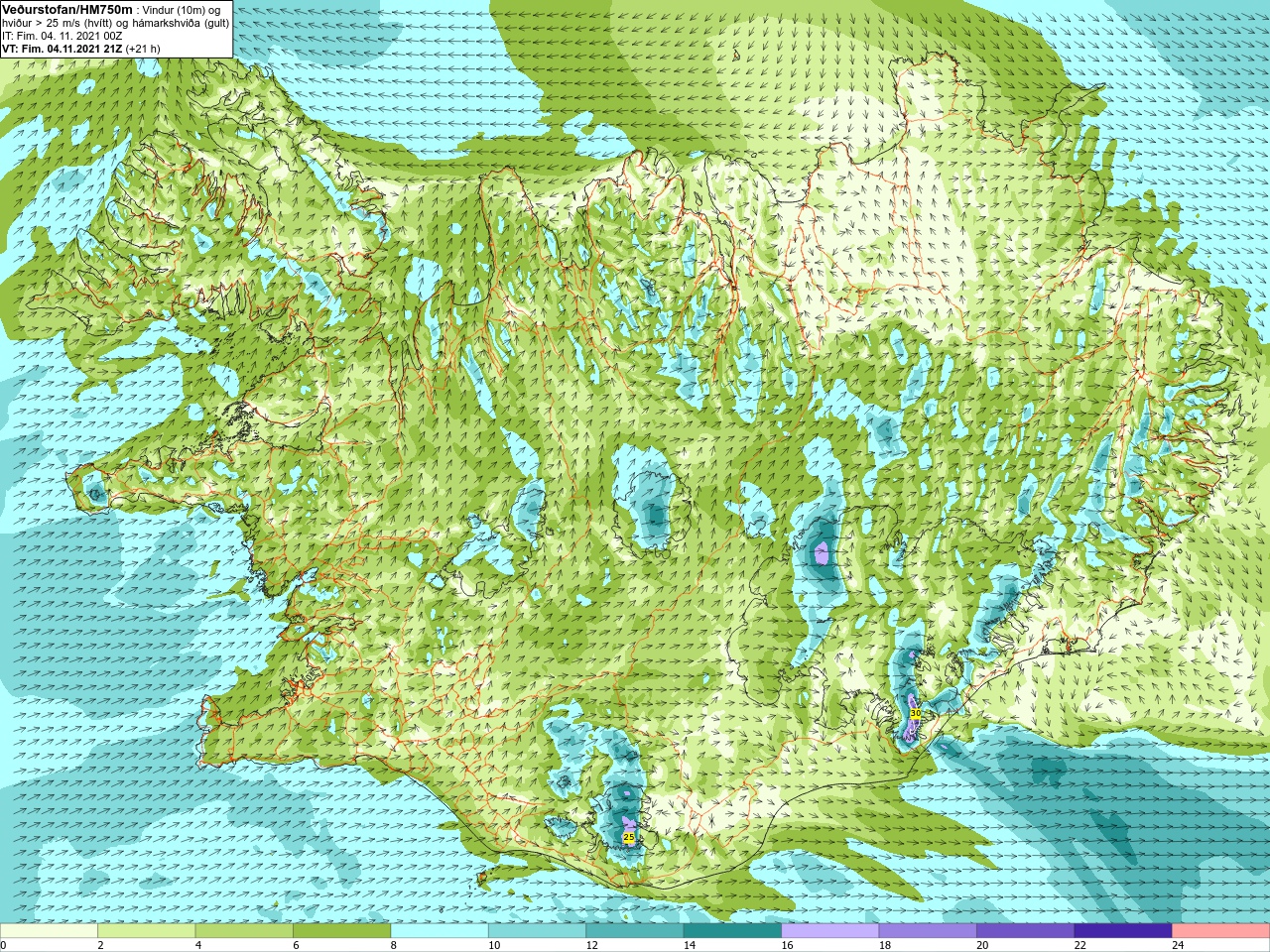Click the 2–4 m/s light green legend swatch
This screenshot has width=1270, height=952.
tap(146, 931)
